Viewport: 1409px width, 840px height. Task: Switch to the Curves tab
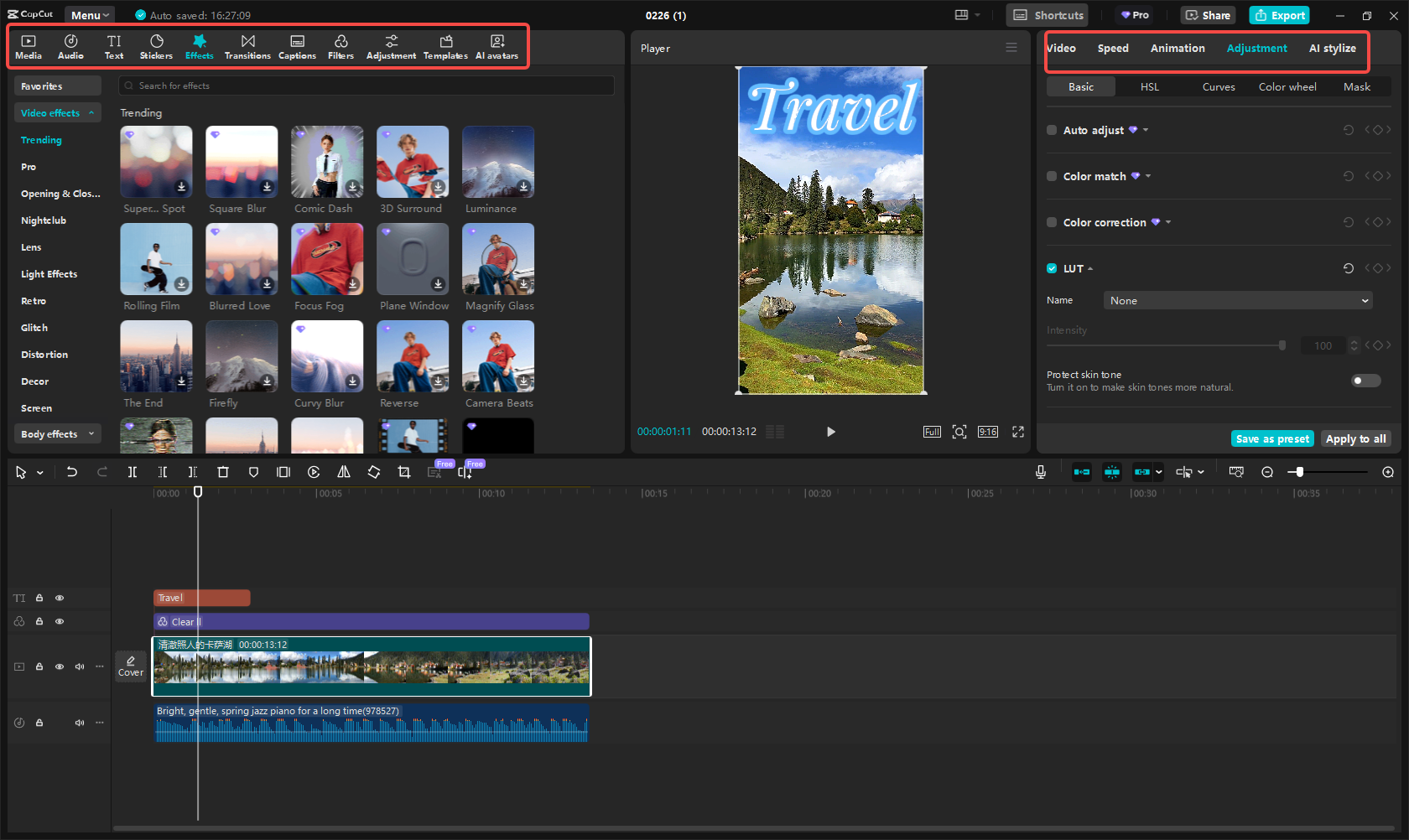(1218, 86)
